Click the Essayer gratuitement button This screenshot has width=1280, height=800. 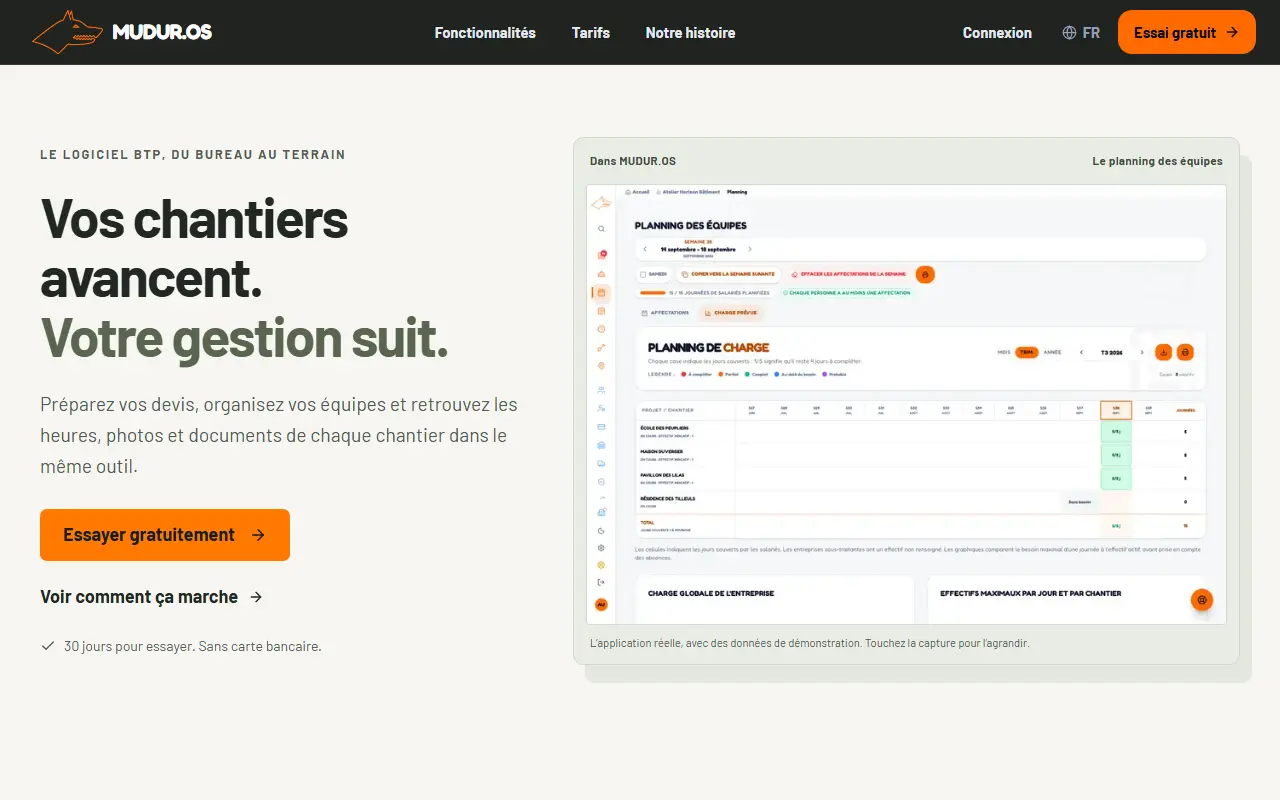click(x=165, y=535)
